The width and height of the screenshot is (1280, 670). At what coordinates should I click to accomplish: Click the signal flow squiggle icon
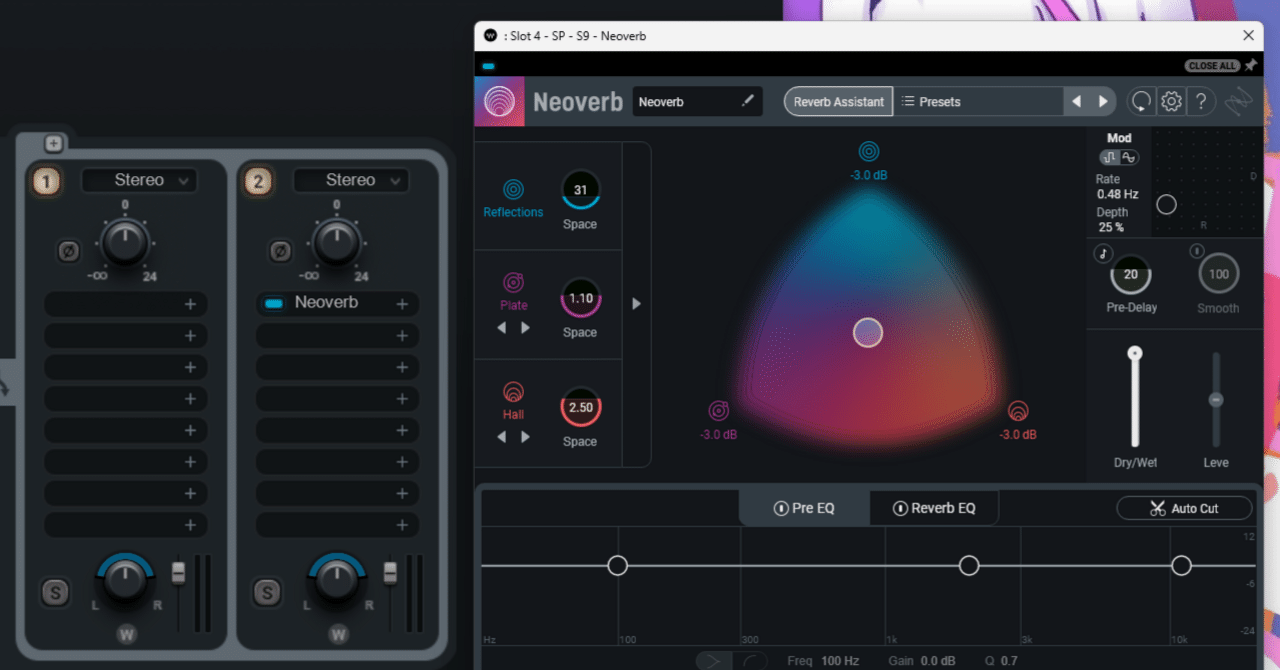click(x=1239, y=101)
